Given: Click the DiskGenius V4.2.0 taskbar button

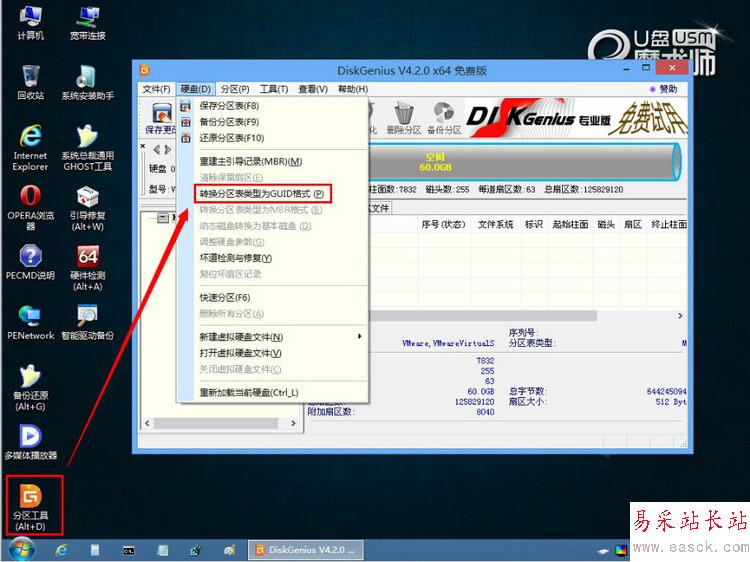Looking at the screenshot, I should pos(306,550).
